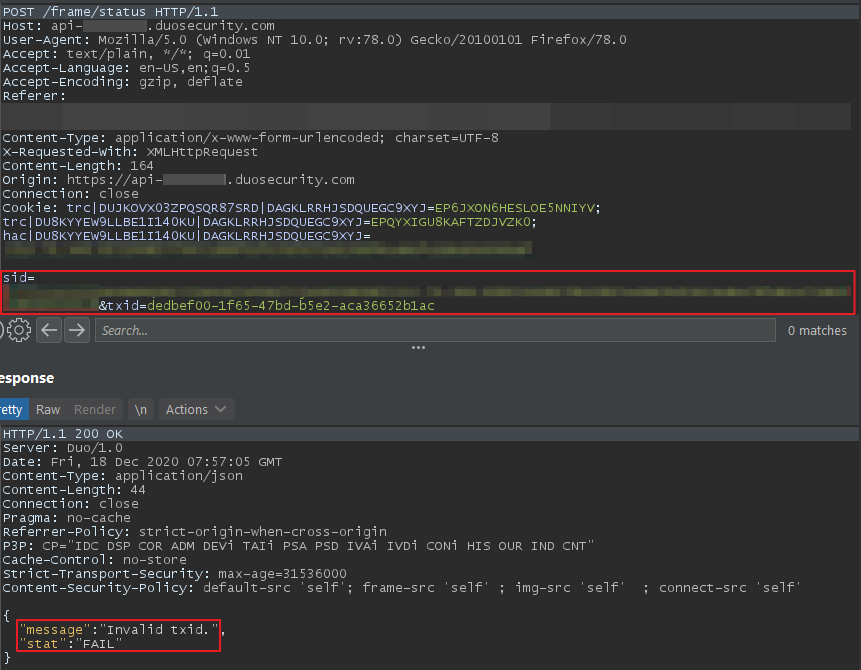861x670 pixels.
Task: Click the previous match left arrow
Action: click(50, 330)
